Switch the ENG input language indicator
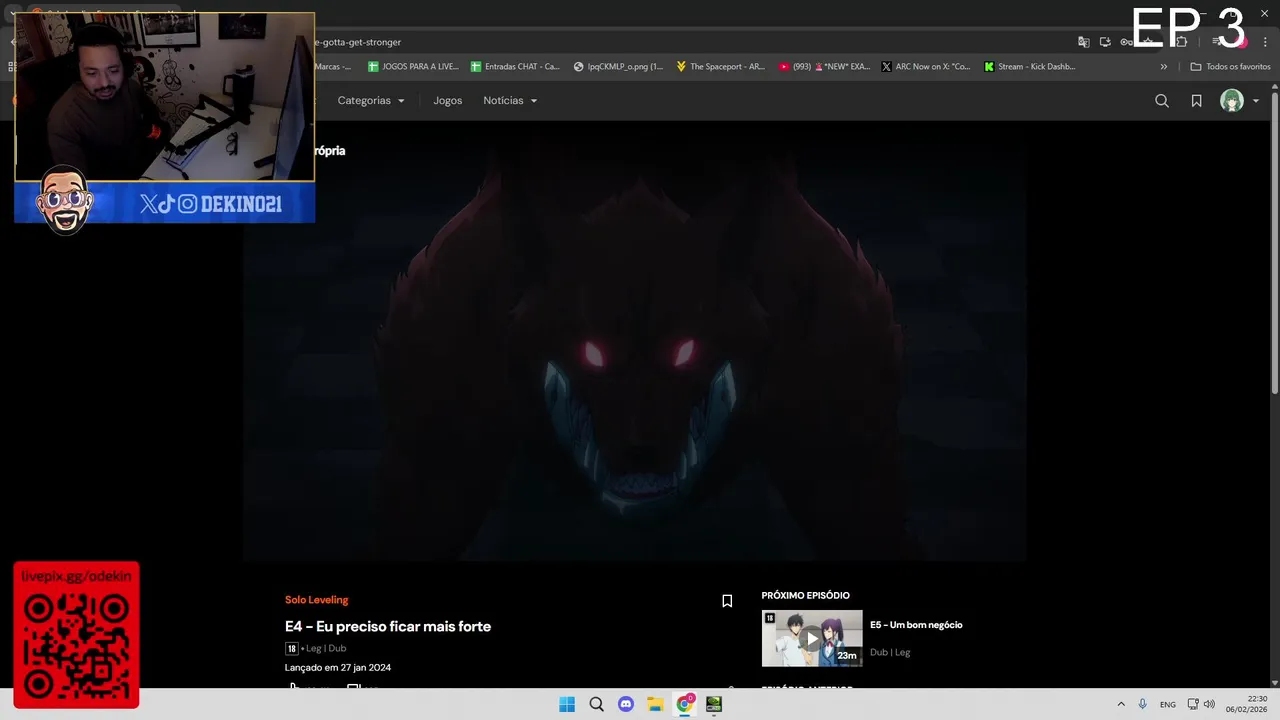The height and width of the screenshot is (720, 1280). (1168, 705)
